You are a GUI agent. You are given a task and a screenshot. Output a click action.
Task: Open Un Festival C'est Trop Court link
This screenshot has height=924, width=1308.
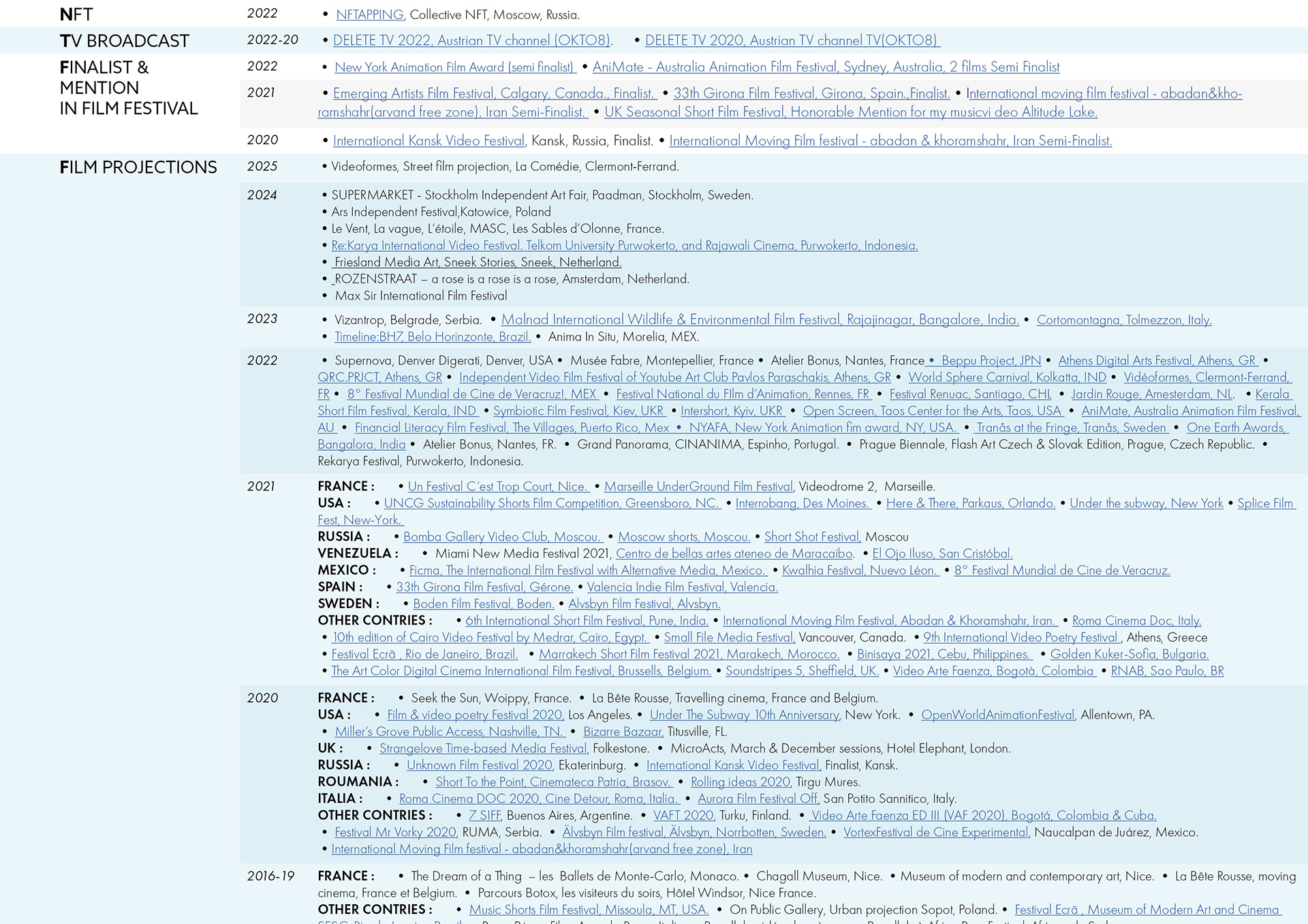(497, 486)
